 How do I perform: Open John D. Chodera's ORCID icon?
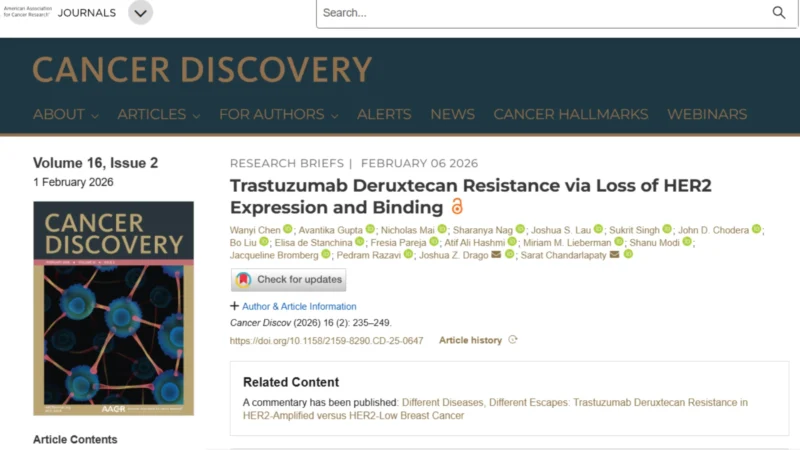[757, 229]
